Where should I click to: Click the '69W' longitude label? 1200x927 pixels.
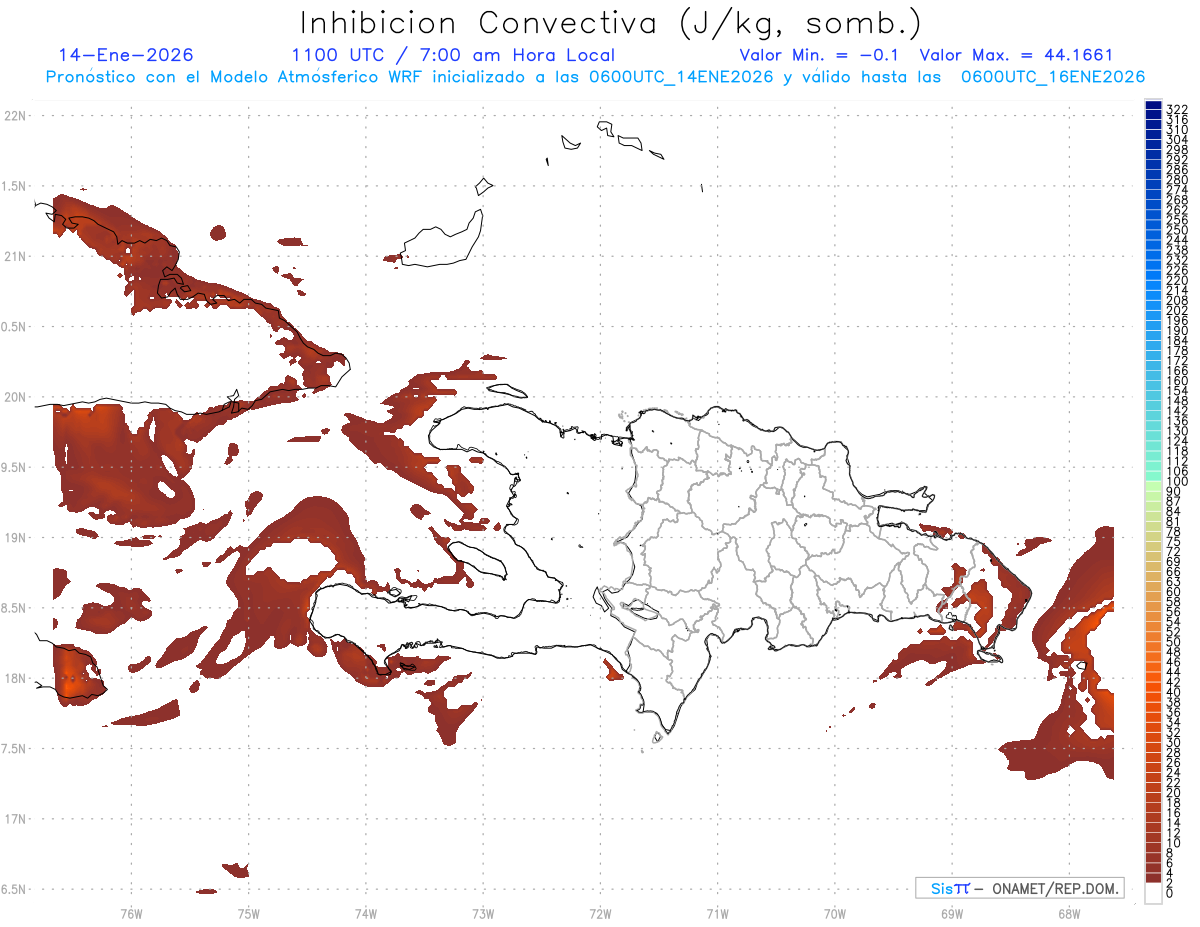(x=951, y=913)
